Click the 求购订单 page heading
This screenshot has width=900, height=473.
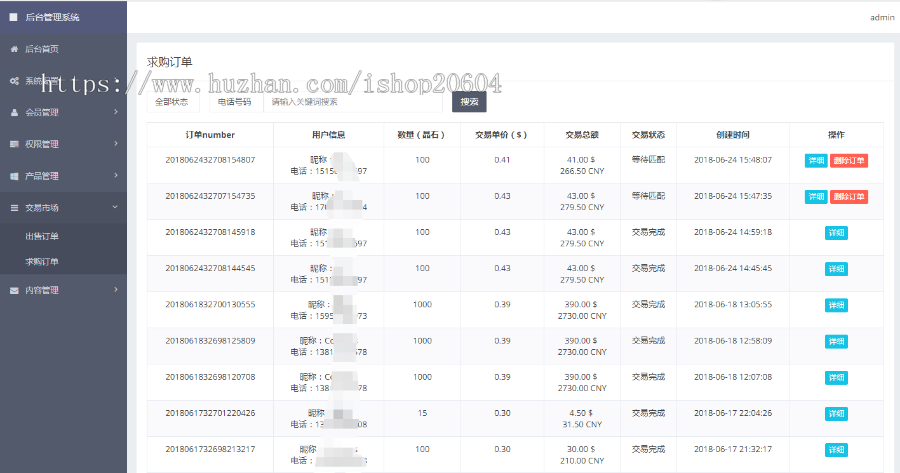click(x=169, y=62)
